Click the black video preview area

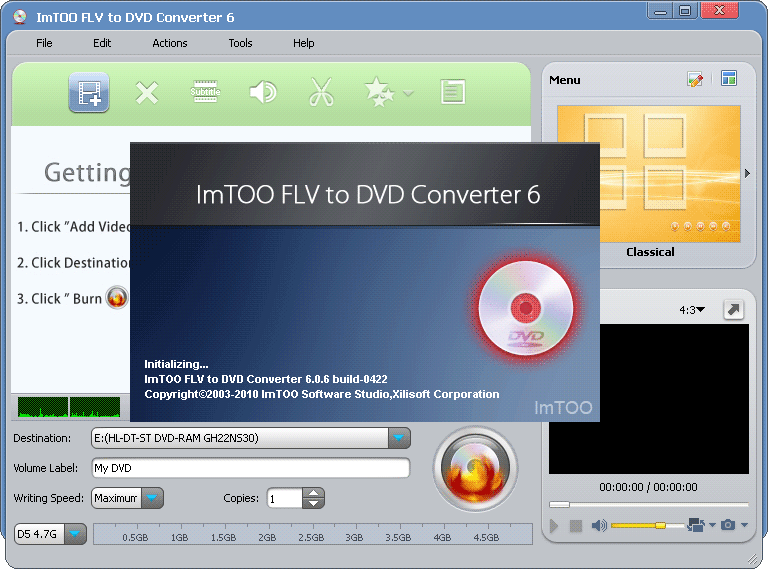674,399
